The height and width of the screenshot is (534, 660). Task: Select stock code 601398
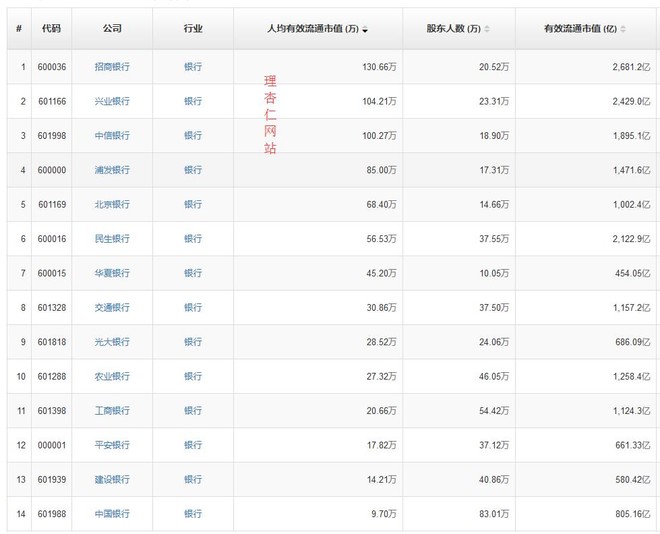pos(52,411)
